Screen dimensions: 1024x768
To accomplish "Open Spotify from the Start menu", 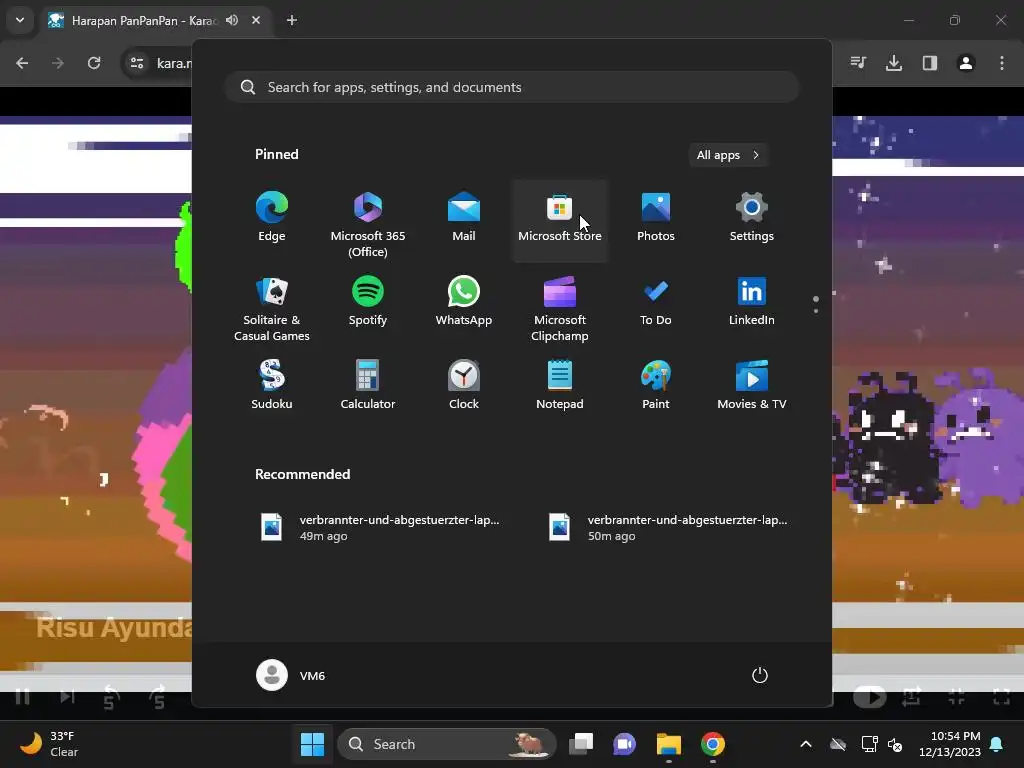I will pyautogui.click(x=368, y=304).
